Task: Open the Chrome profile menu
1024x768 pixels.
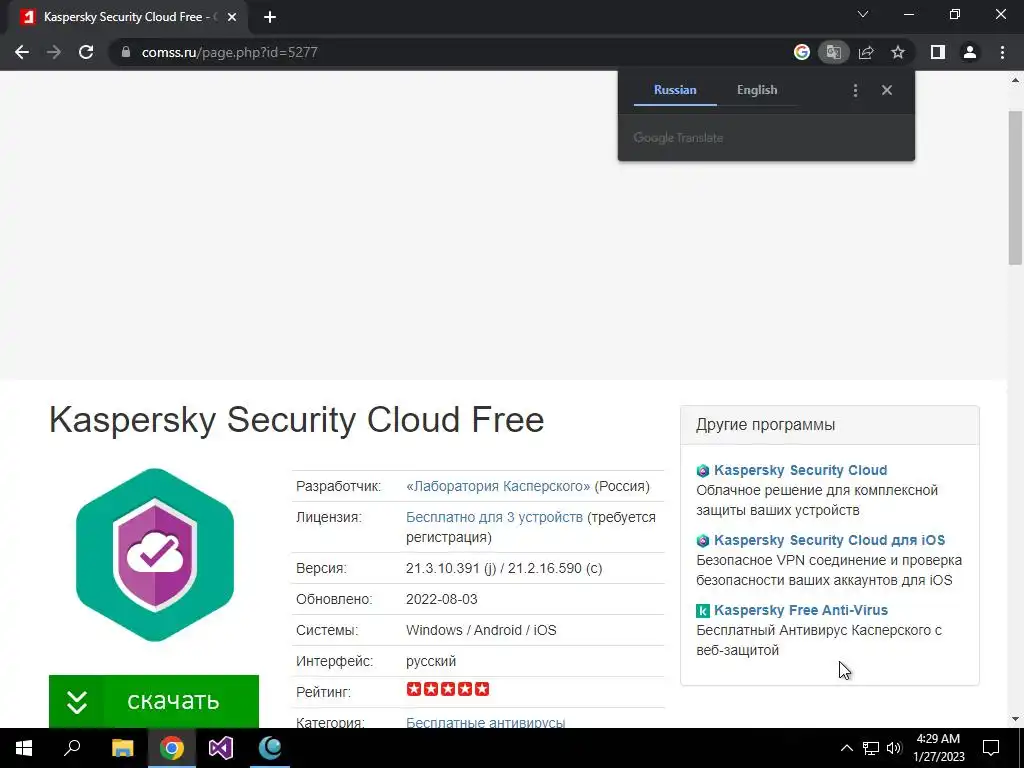Action: click(x=970, y=52)
